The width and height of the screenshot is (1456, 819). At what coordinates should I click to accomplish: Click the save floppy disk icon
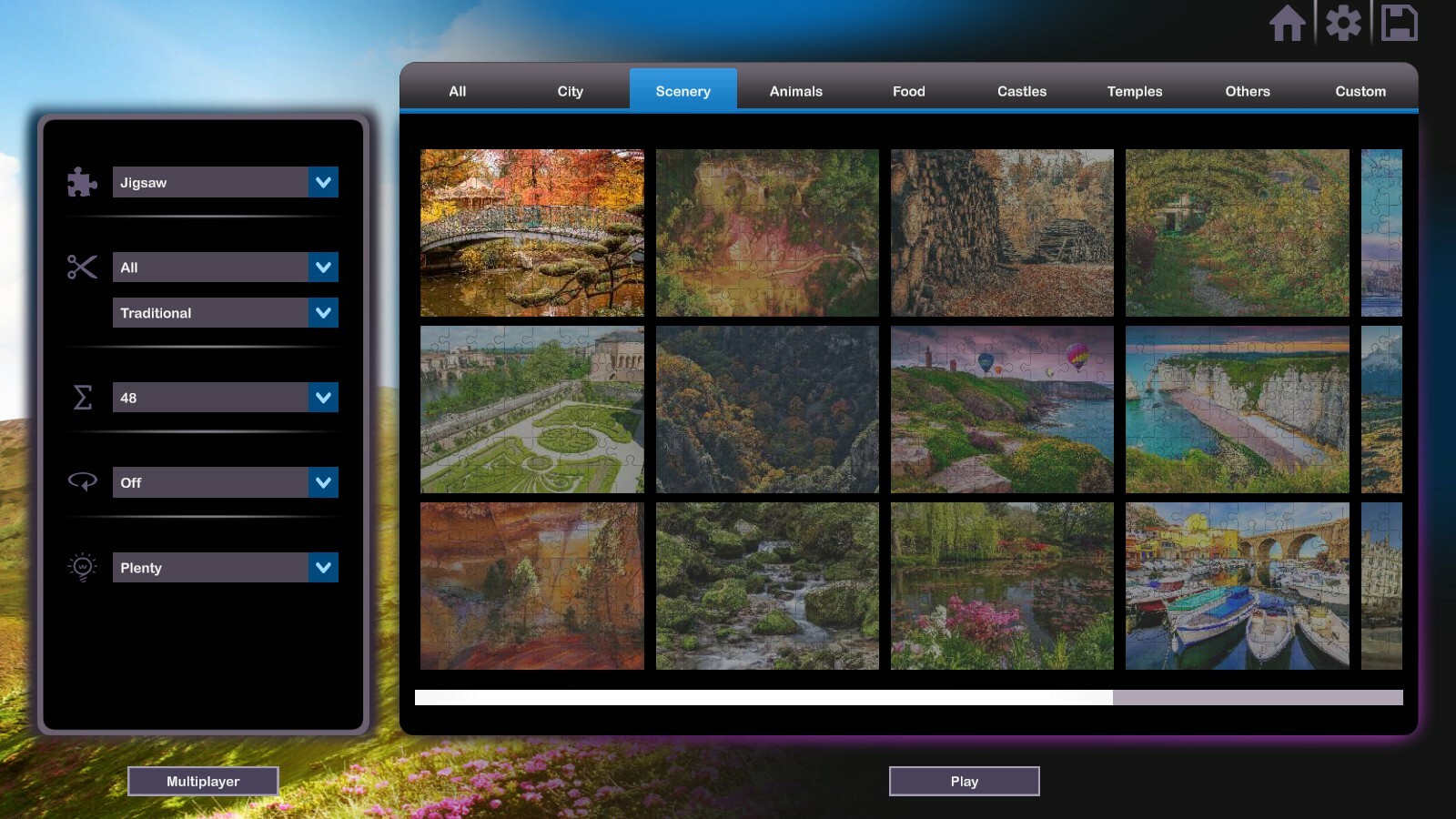pos(1400,25)
